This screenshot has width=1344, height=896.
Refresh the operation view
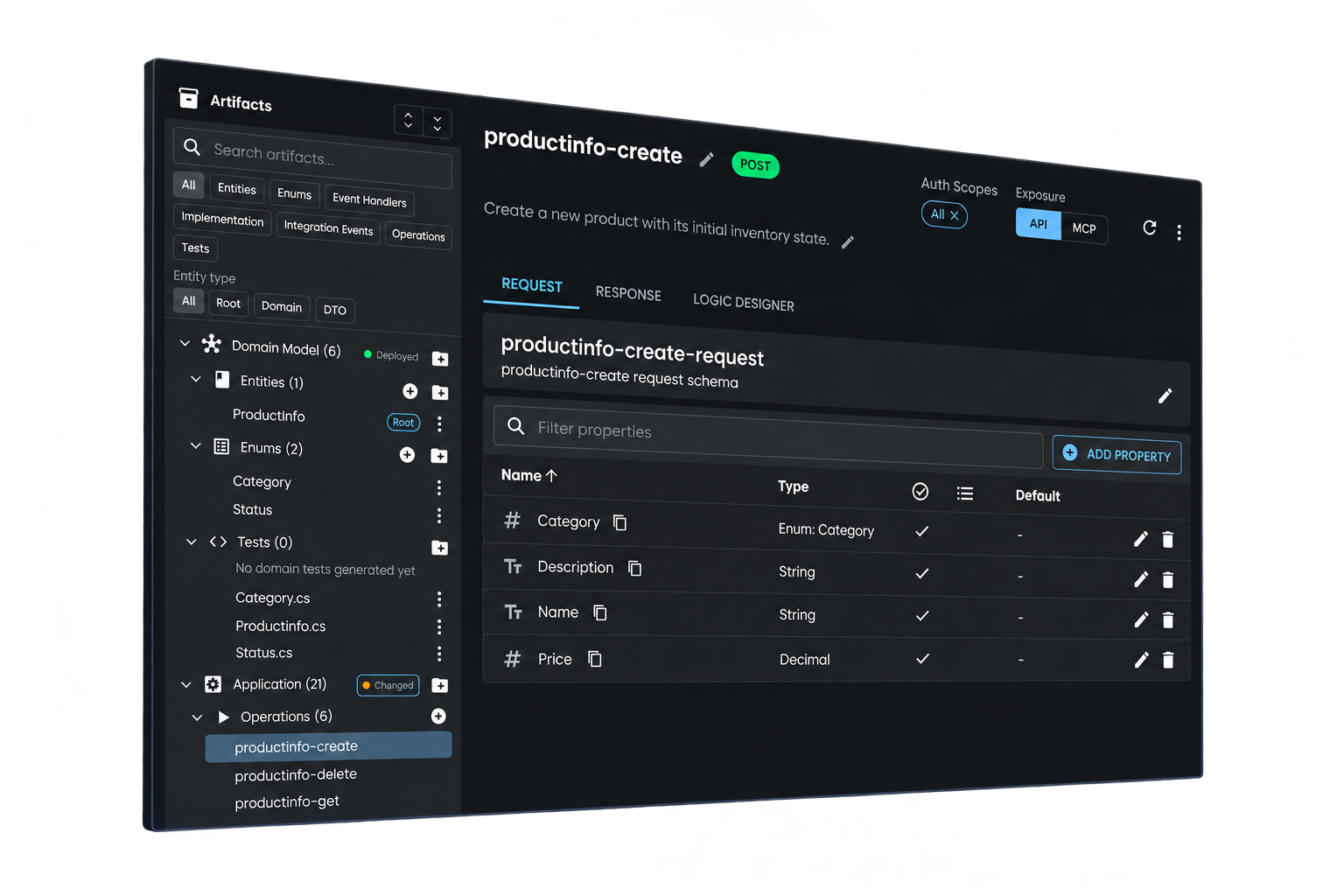click(x=1150, y=227)
